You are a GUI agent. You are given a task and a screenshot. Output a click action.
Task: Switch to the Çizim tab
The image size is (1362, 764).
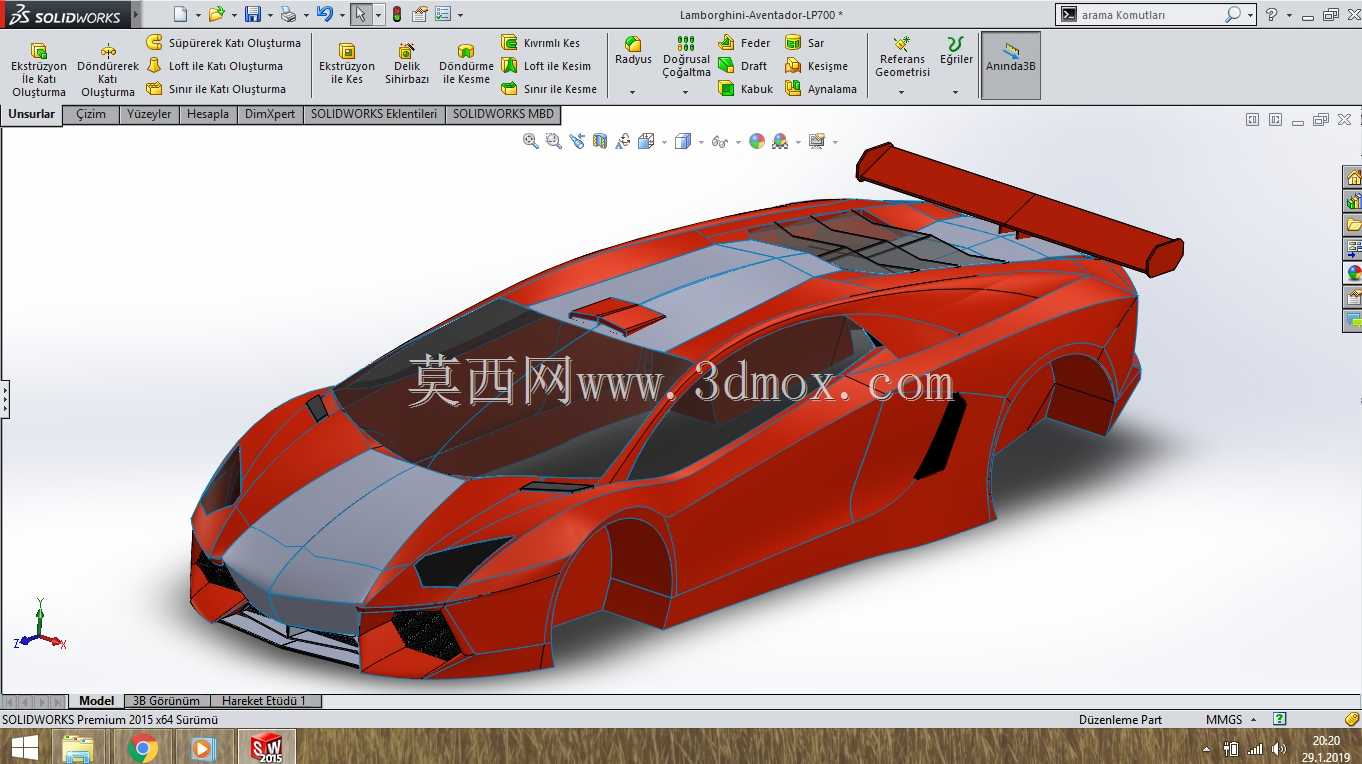91,114
